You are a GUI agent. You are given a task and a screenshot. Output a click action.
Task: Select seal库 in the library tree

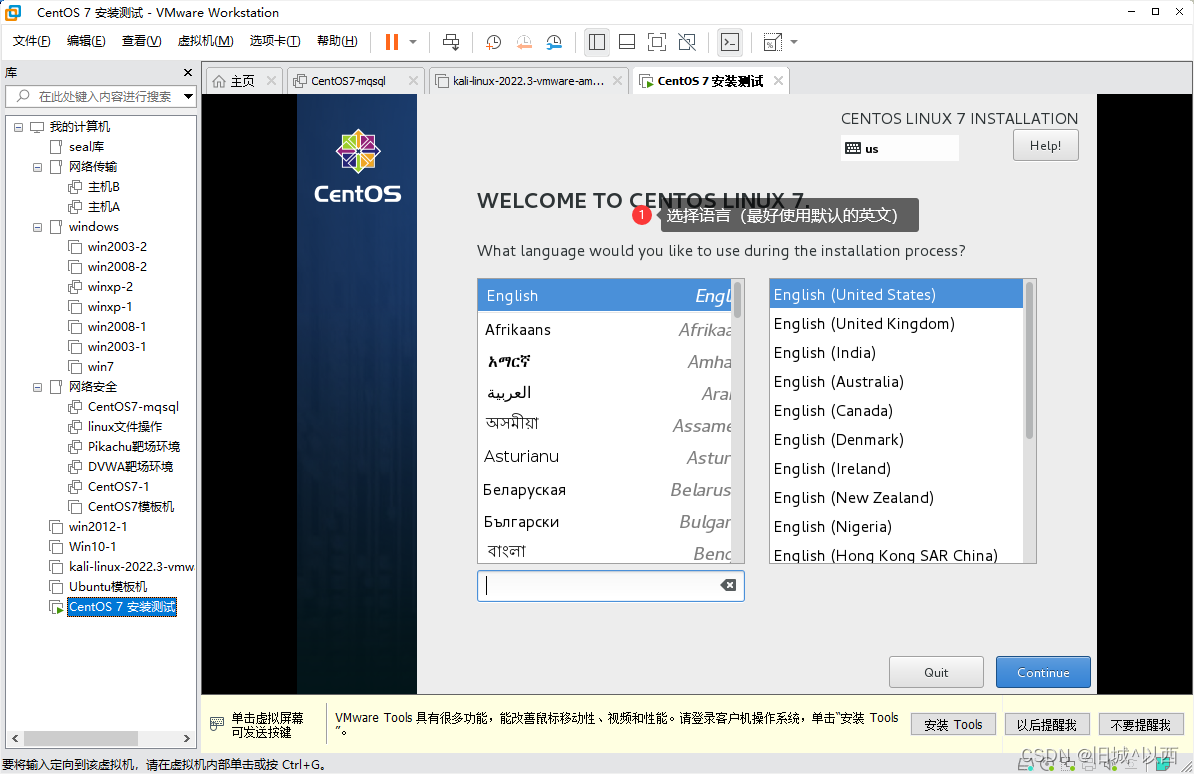pyautogui.click(x=86, y=147)
